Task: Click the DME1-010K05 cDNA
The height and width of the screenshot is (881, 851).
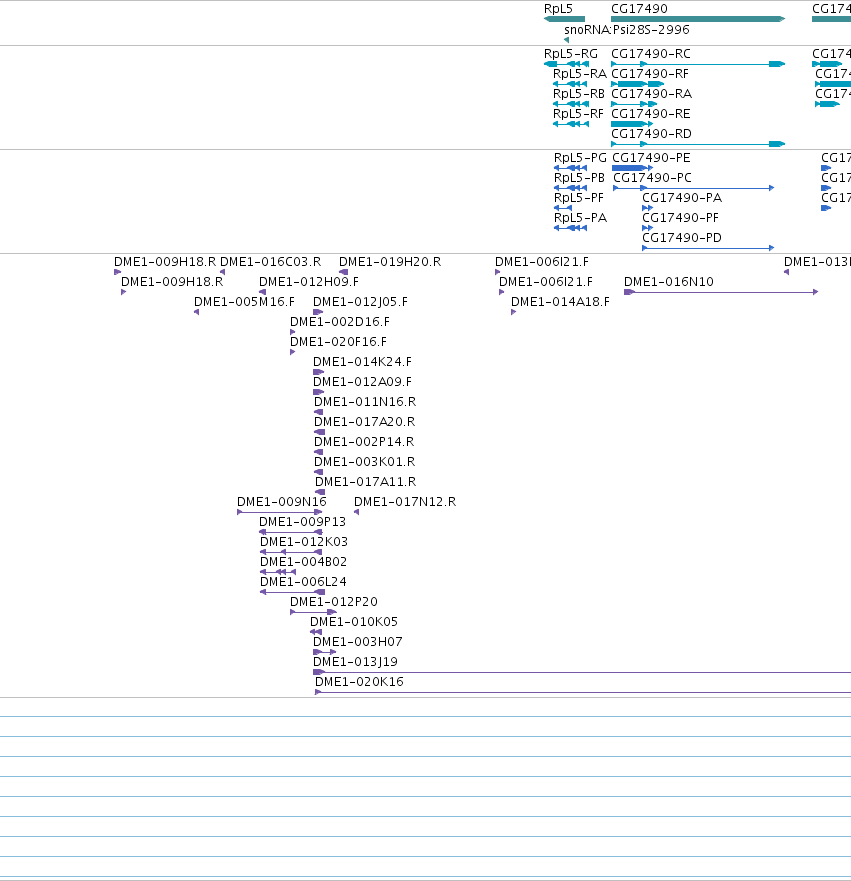Action: click(316, 632)
